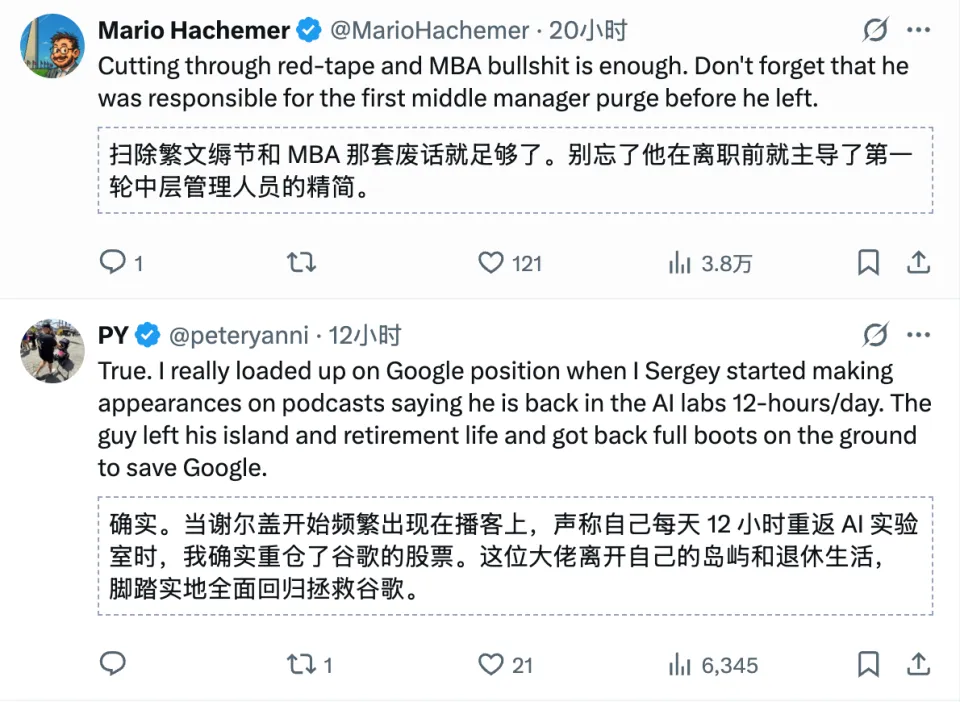Open @peteryanni profile link

tap(244, 336)
